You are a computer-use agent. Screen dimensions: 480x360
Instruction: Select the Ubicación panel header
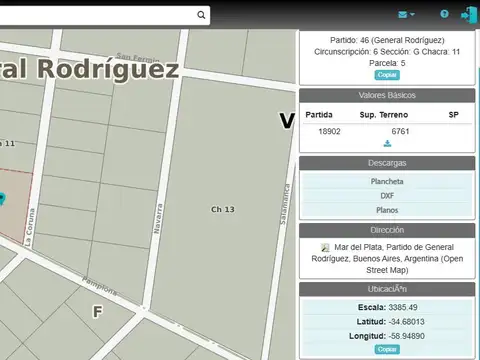(387, 289)
